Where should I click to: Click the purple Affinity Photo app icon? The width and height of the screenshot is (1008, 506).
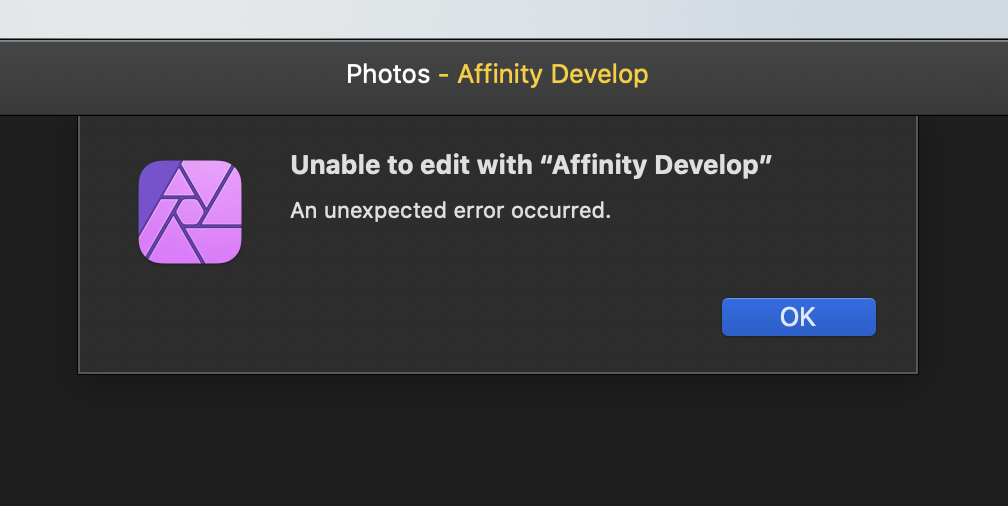[x=190, y=212]
